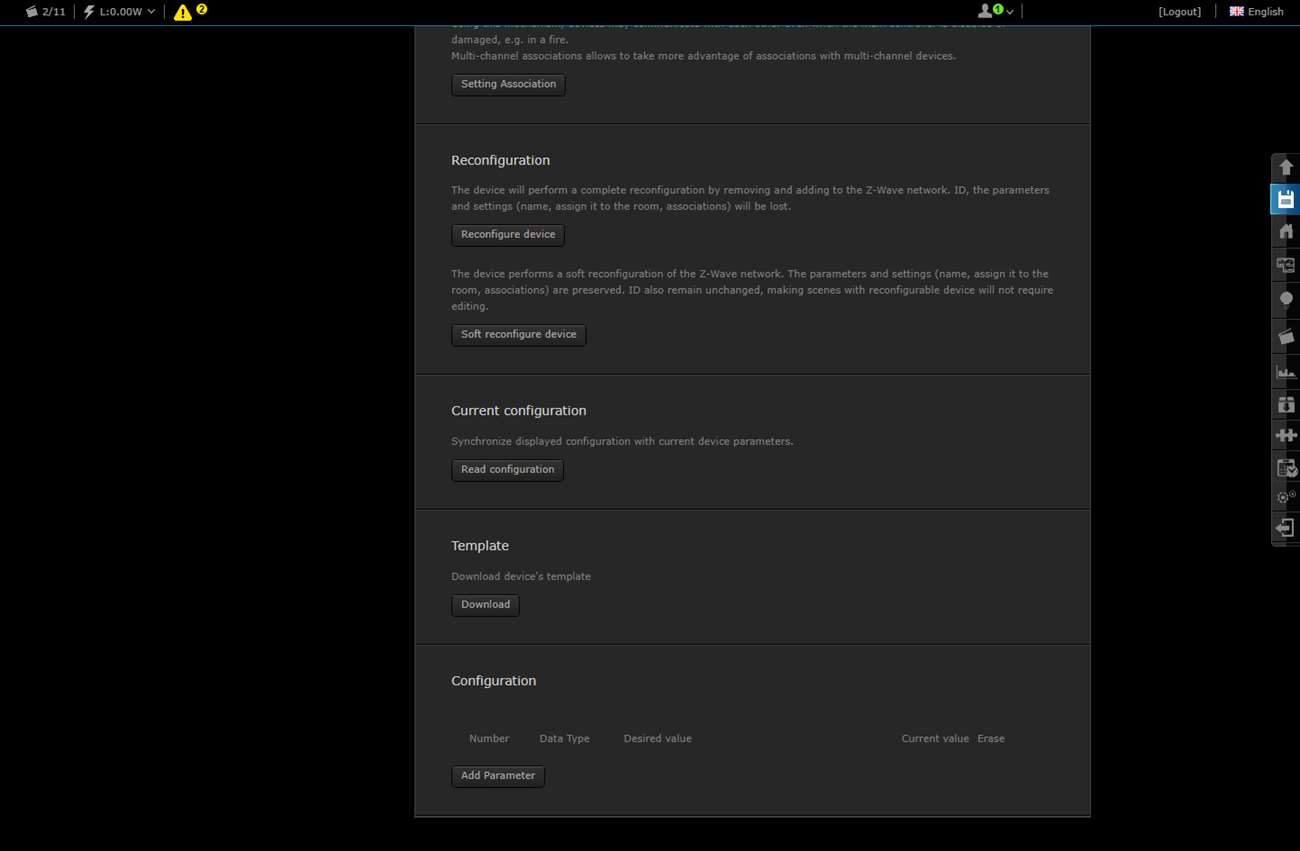The width and height of the screenshot is (1300, 851).
Task: Open the clapperboard icon in sidebar
Action: 1286,337
